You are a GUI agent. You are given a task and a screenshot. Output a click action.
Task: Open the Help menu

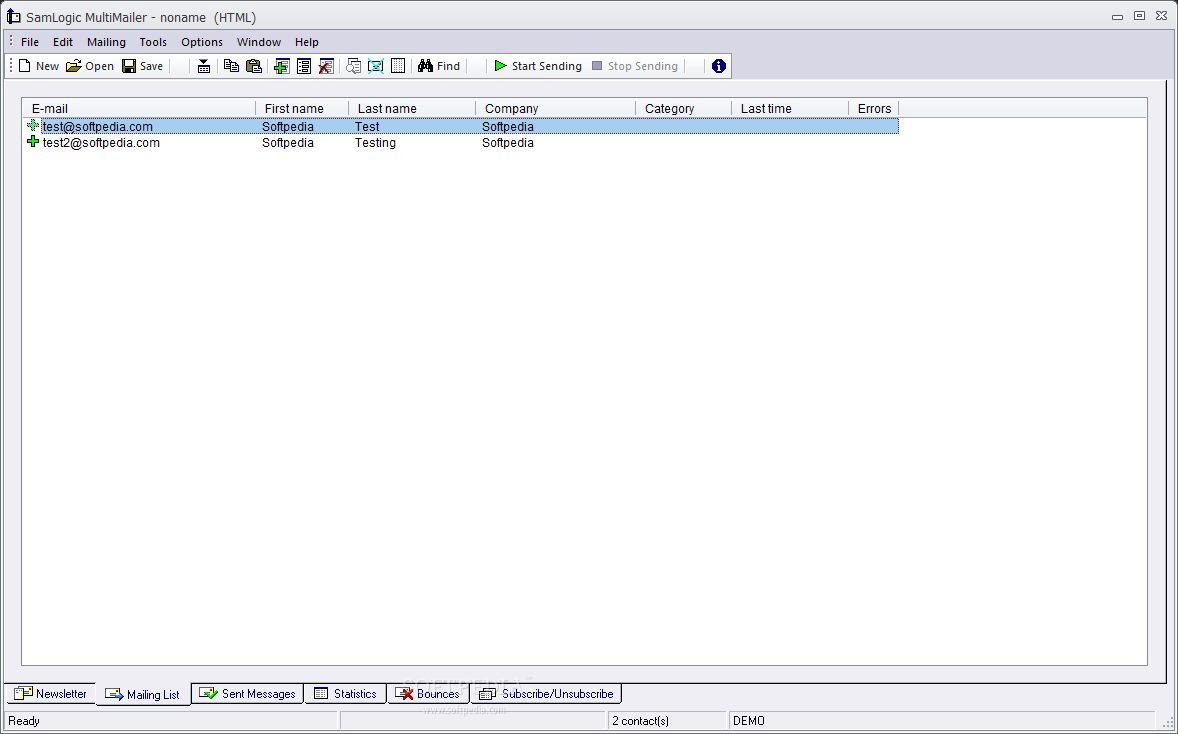(x=307, y=42)
